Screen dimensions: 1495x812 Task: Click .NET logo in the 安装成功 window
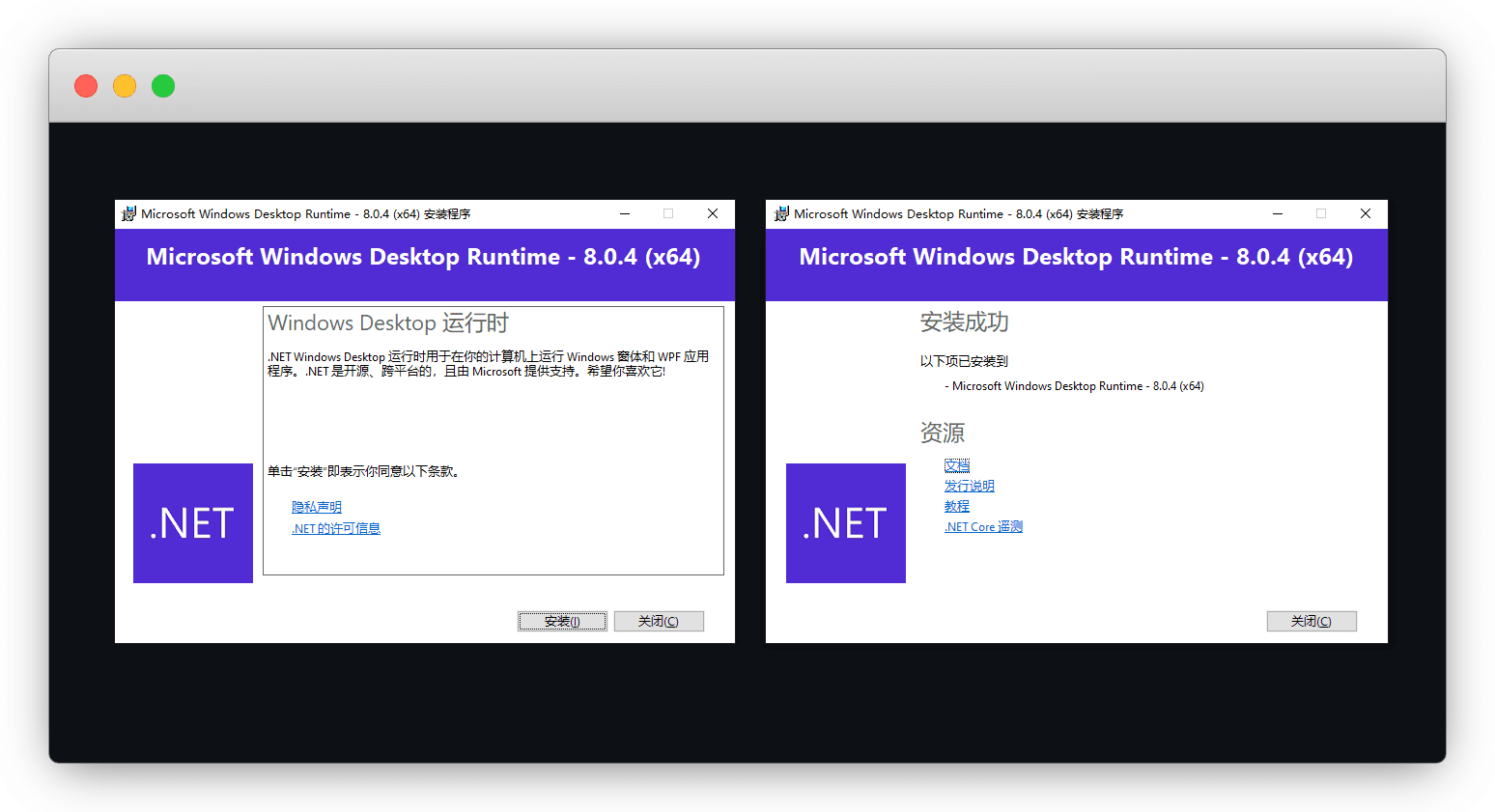coord(846,523)
